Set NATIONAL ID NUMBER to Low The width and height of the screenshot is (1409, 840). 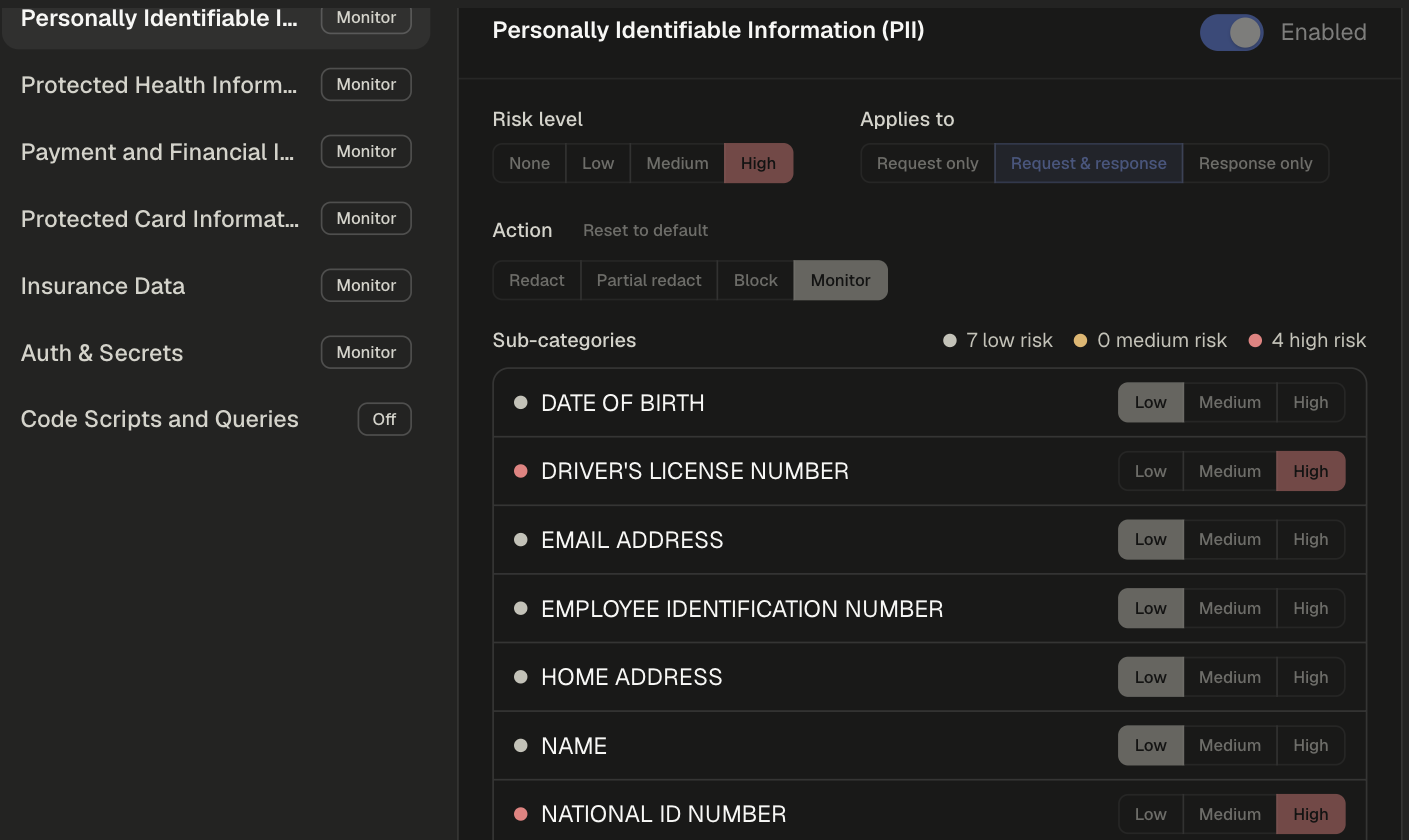(1150, 814)
